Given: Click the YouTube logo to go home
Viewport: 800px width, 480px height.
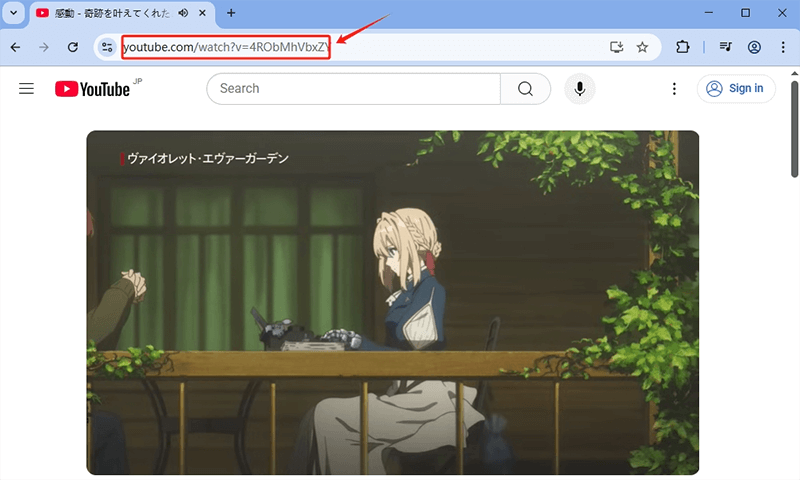Looking at the screenshot, I should [x=93, y=89].
